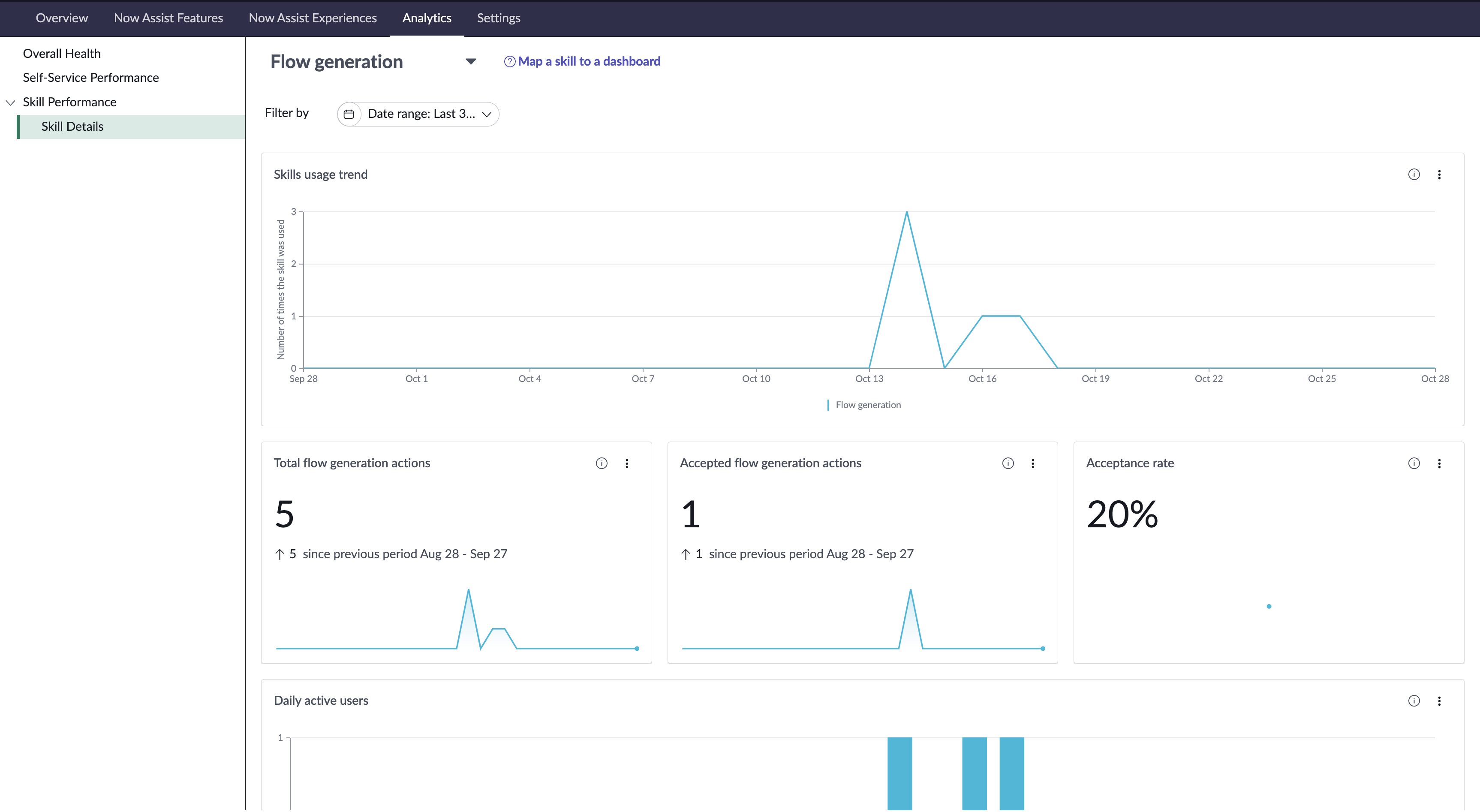Select Skill Details in sidebar

[x=131, y=126]
